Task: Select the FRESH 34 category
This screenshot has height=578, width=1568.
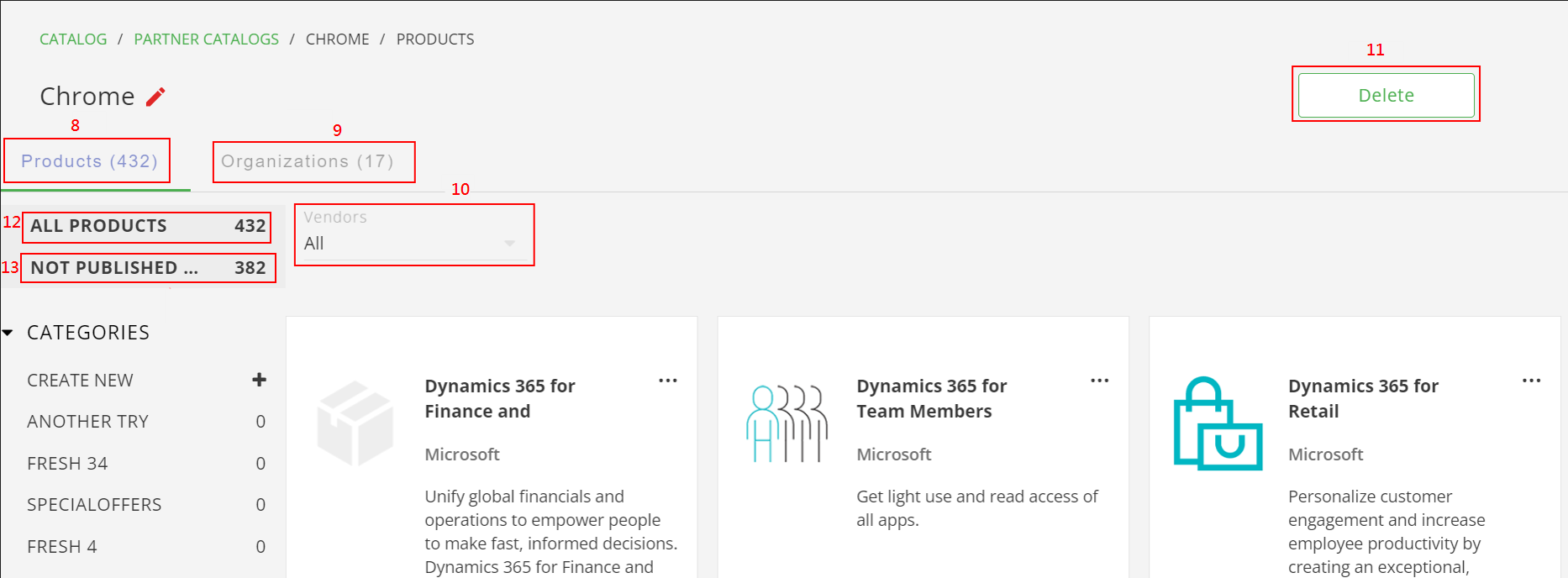Action: pyautogui.click(x=147, y=464)
